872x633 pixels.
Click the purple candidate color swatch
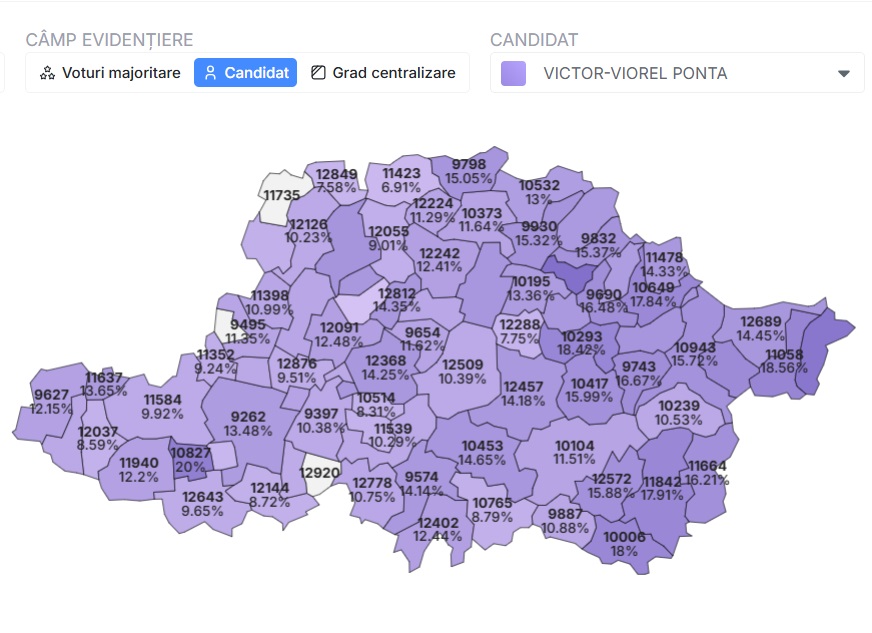(x=513, y=73)
